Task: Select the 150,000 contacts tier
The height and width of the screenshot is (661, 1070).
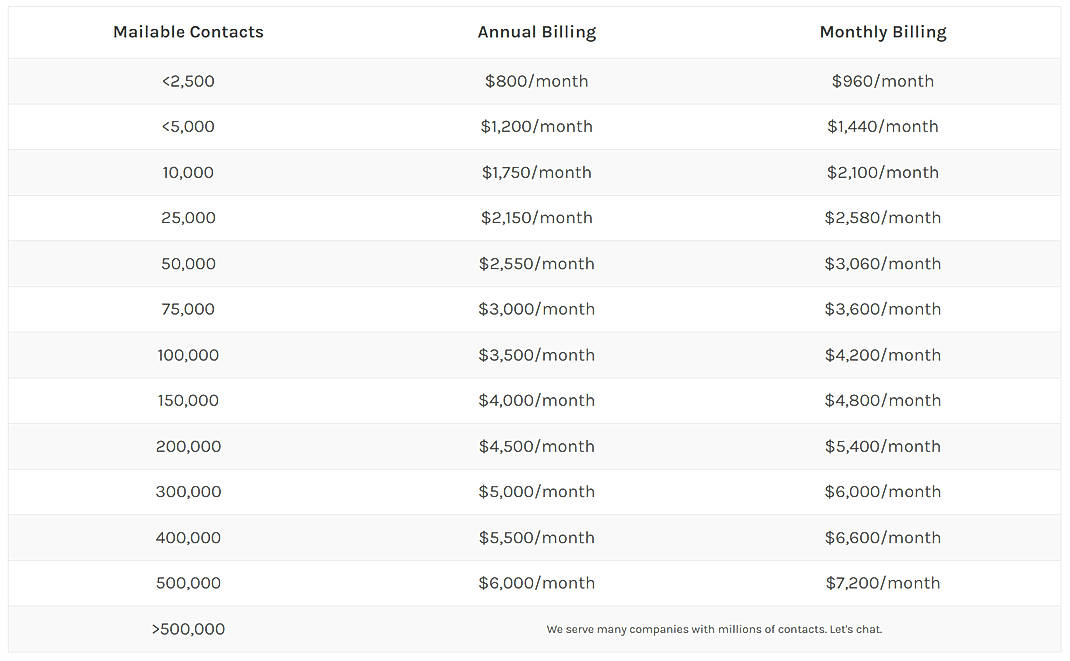Action: 188,400
